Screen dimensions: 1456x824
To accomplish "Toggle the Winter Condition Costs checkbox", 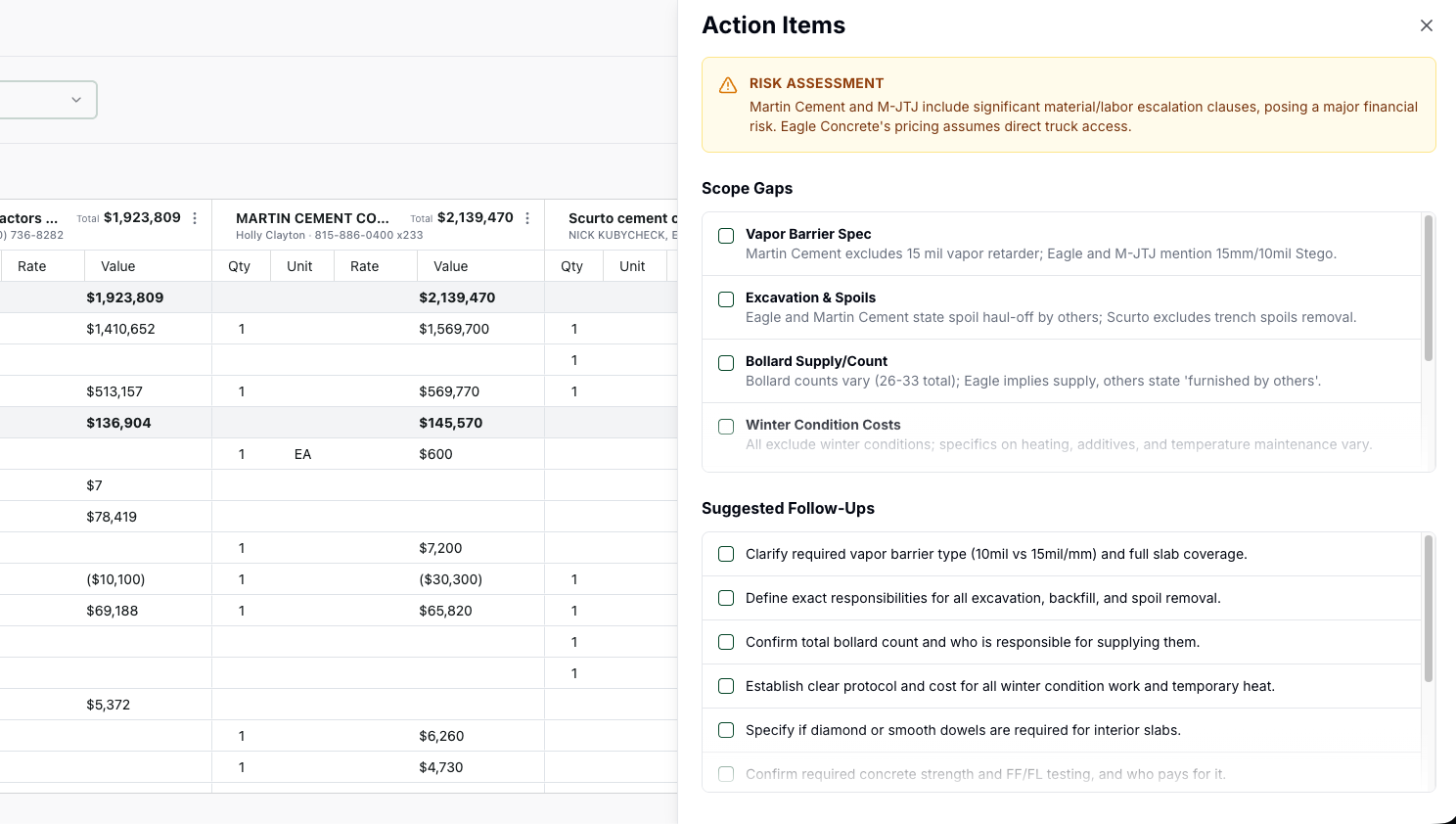I will 726,427.
